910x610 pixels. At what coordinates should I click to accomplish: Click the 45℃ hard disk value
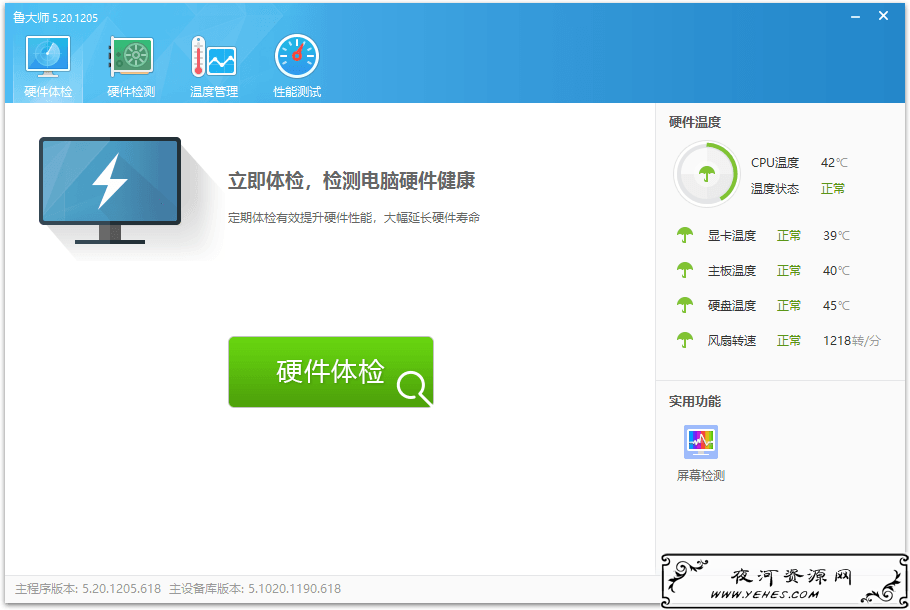836,305
